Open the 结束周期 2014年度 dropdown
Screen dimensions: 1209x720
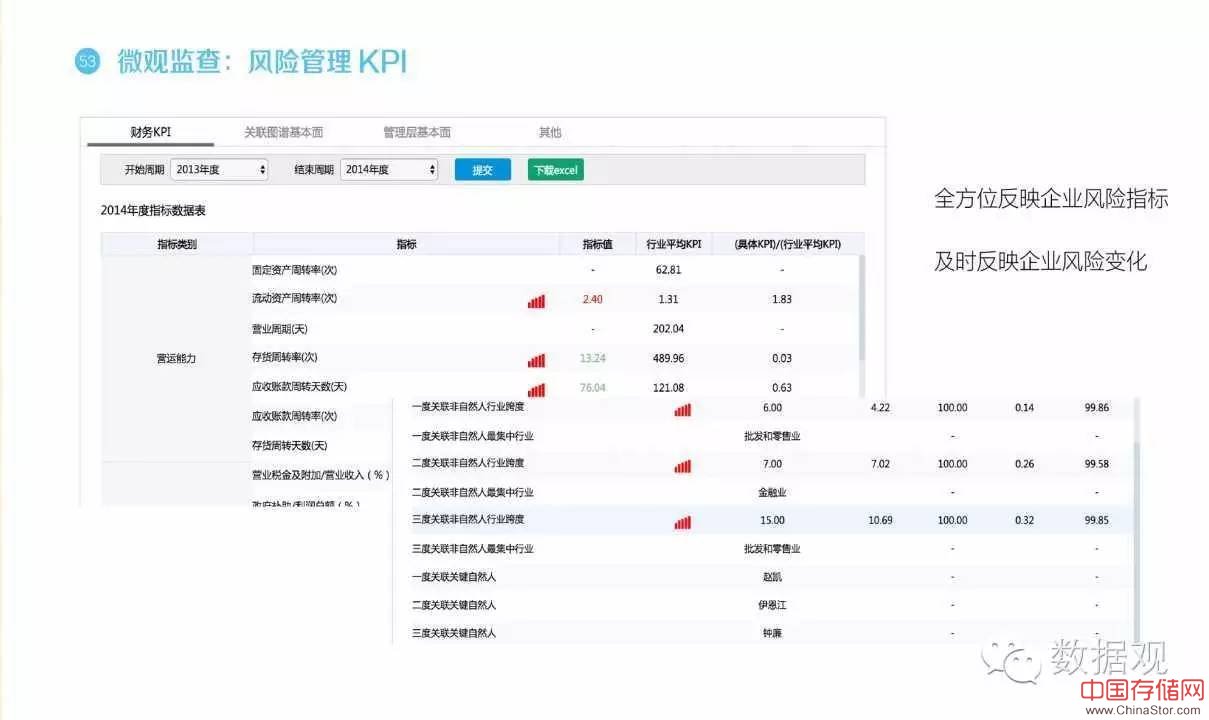click(389, 170)
